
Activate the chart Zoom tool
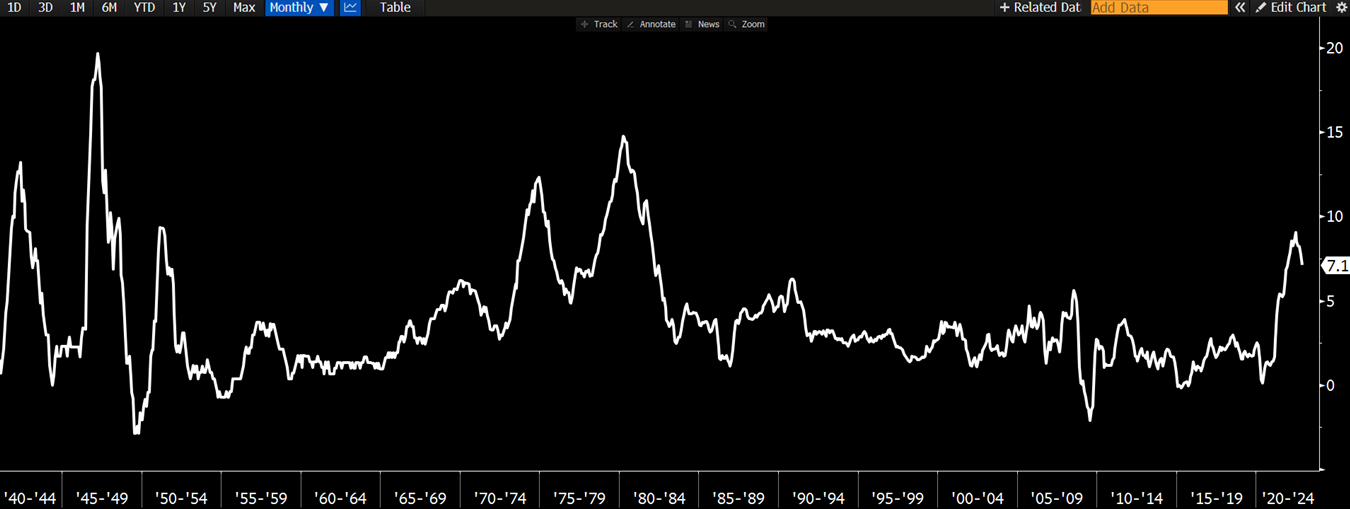747,24
